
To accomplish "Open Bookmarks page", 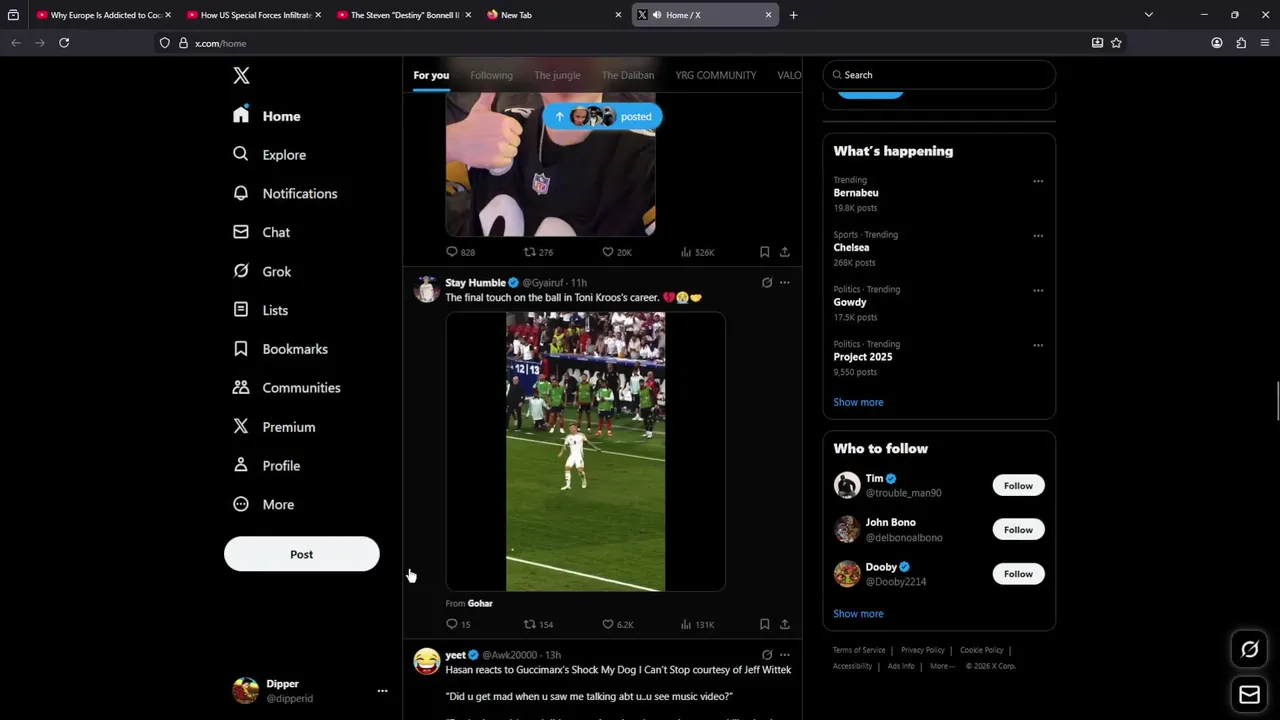I will (280, 349).
